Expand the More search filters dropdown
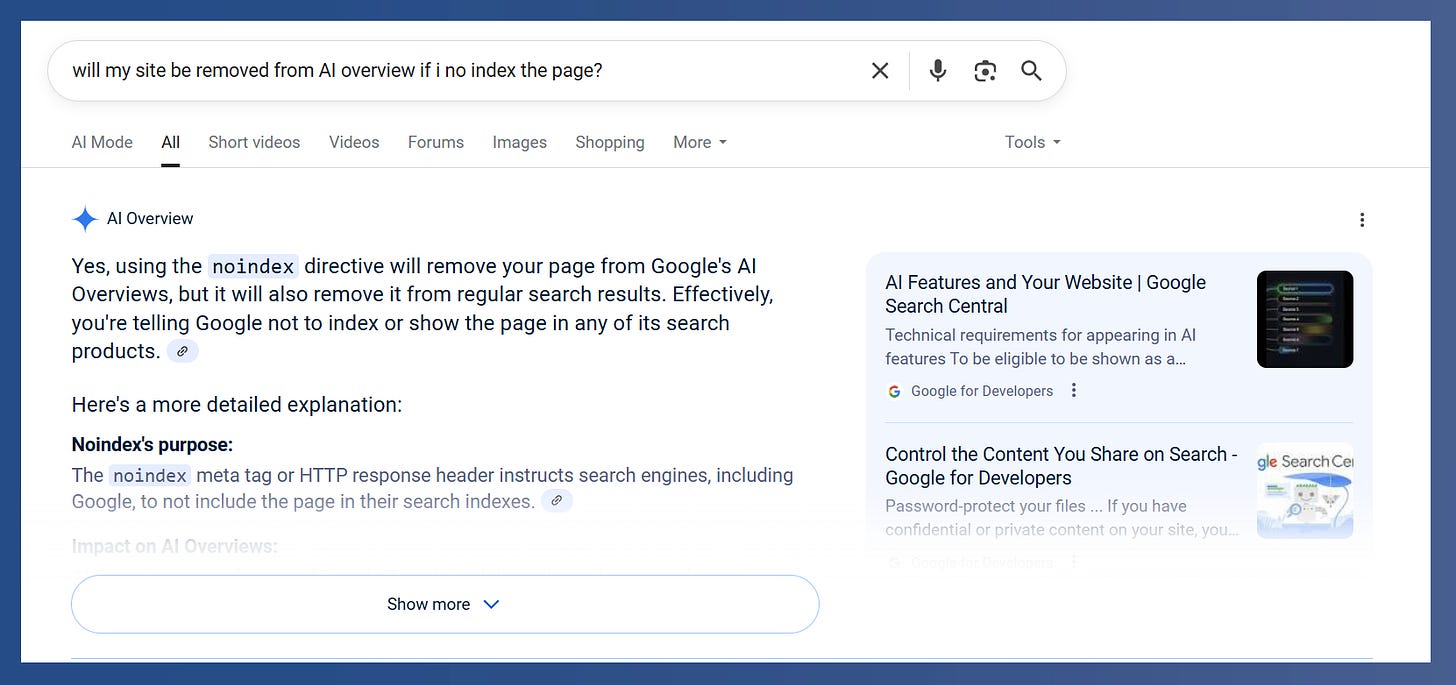 click(x=700, y=142)
